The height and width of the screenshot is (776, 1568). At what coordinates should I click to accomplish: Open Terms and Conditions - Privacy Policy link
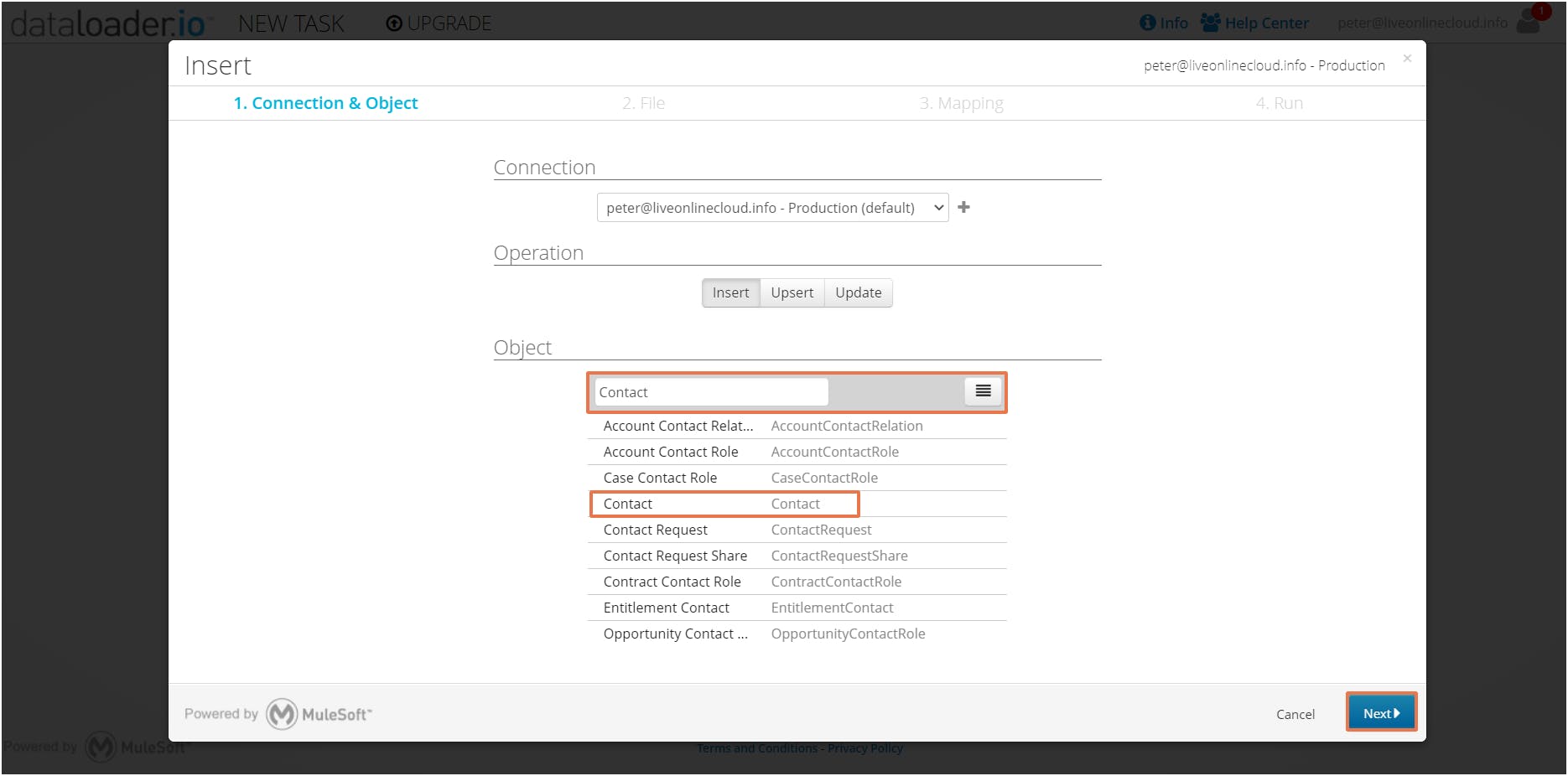(x=799, y=748)
